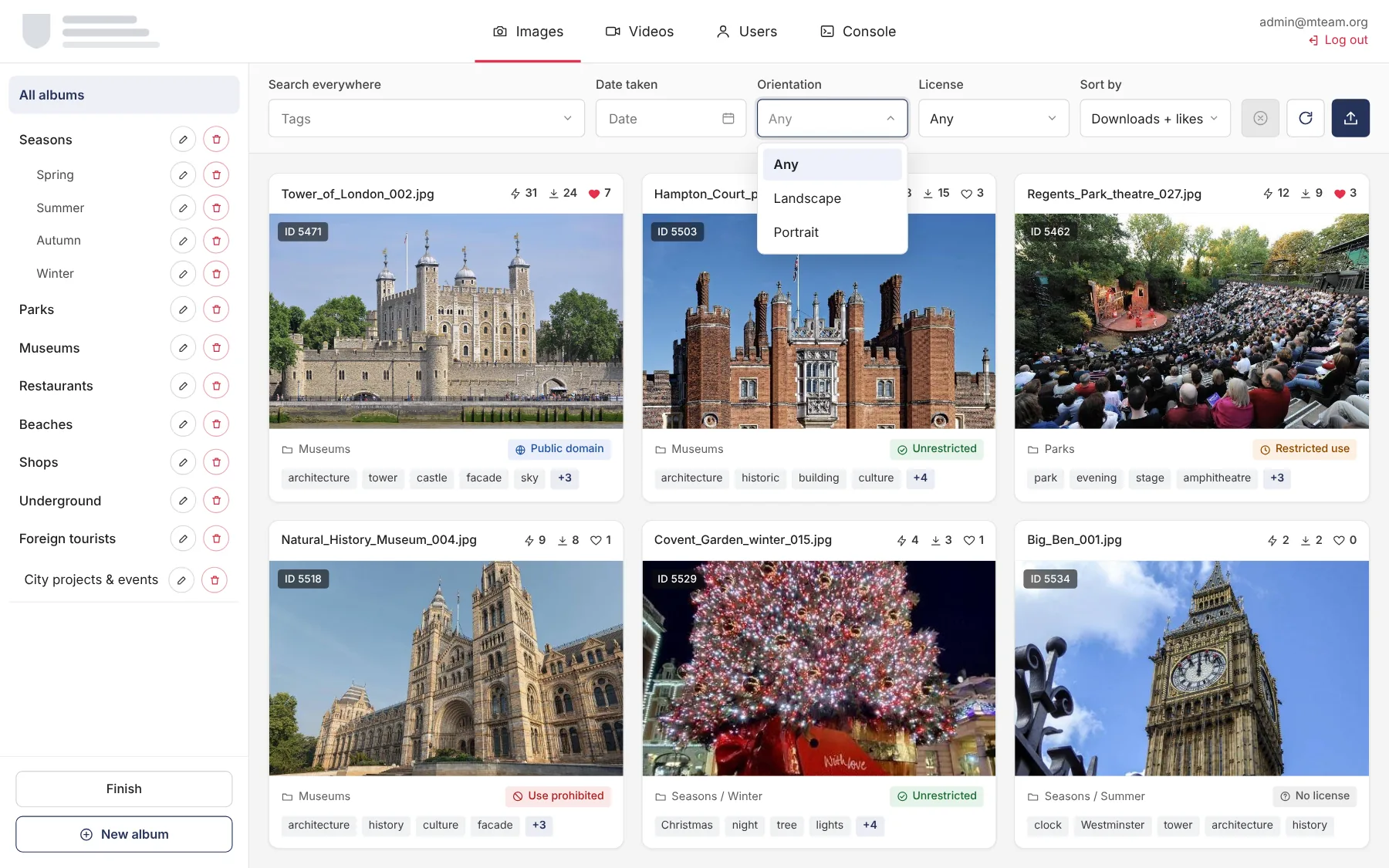Delete the Museums album
The height and width of the screenshot is (868, 1389).
click(216, 348)
